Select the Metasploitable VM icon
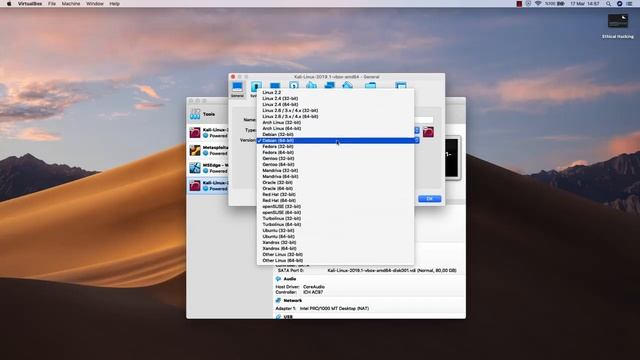640x360 pixels. [195, 150]
